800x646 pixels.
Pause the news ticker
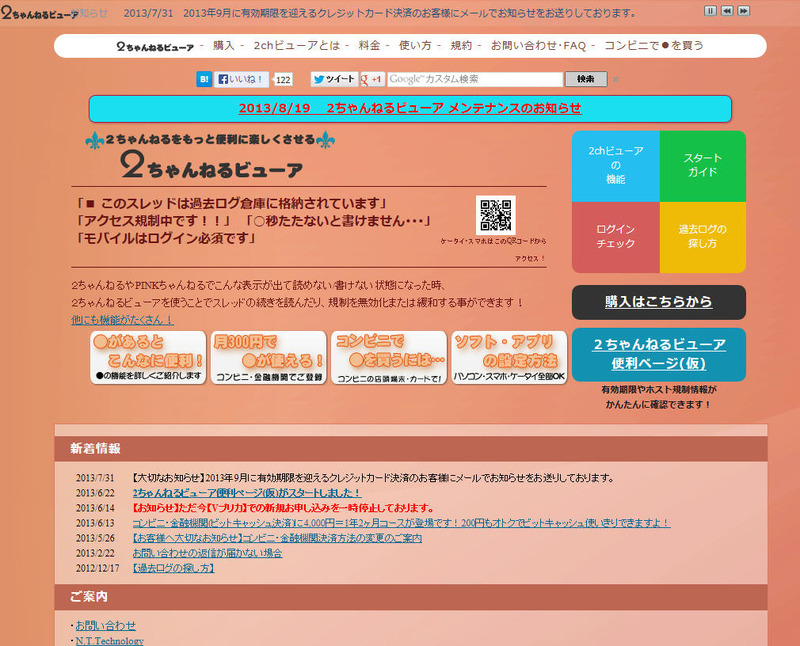(x=710, y=11)
